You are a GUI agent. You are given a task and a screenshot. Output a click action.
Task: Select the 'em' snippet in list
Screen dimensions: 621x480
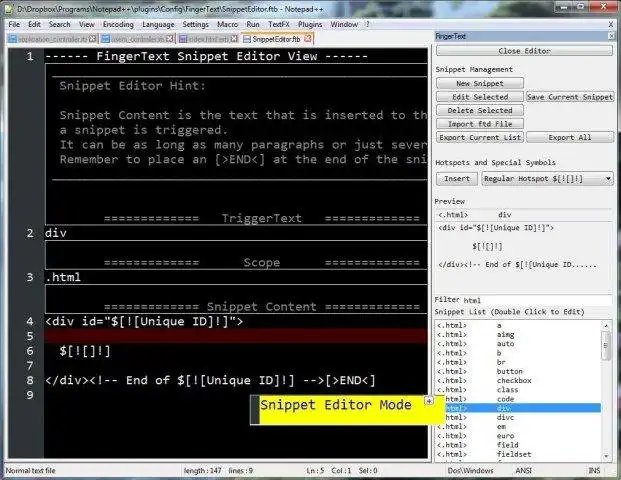518,427
